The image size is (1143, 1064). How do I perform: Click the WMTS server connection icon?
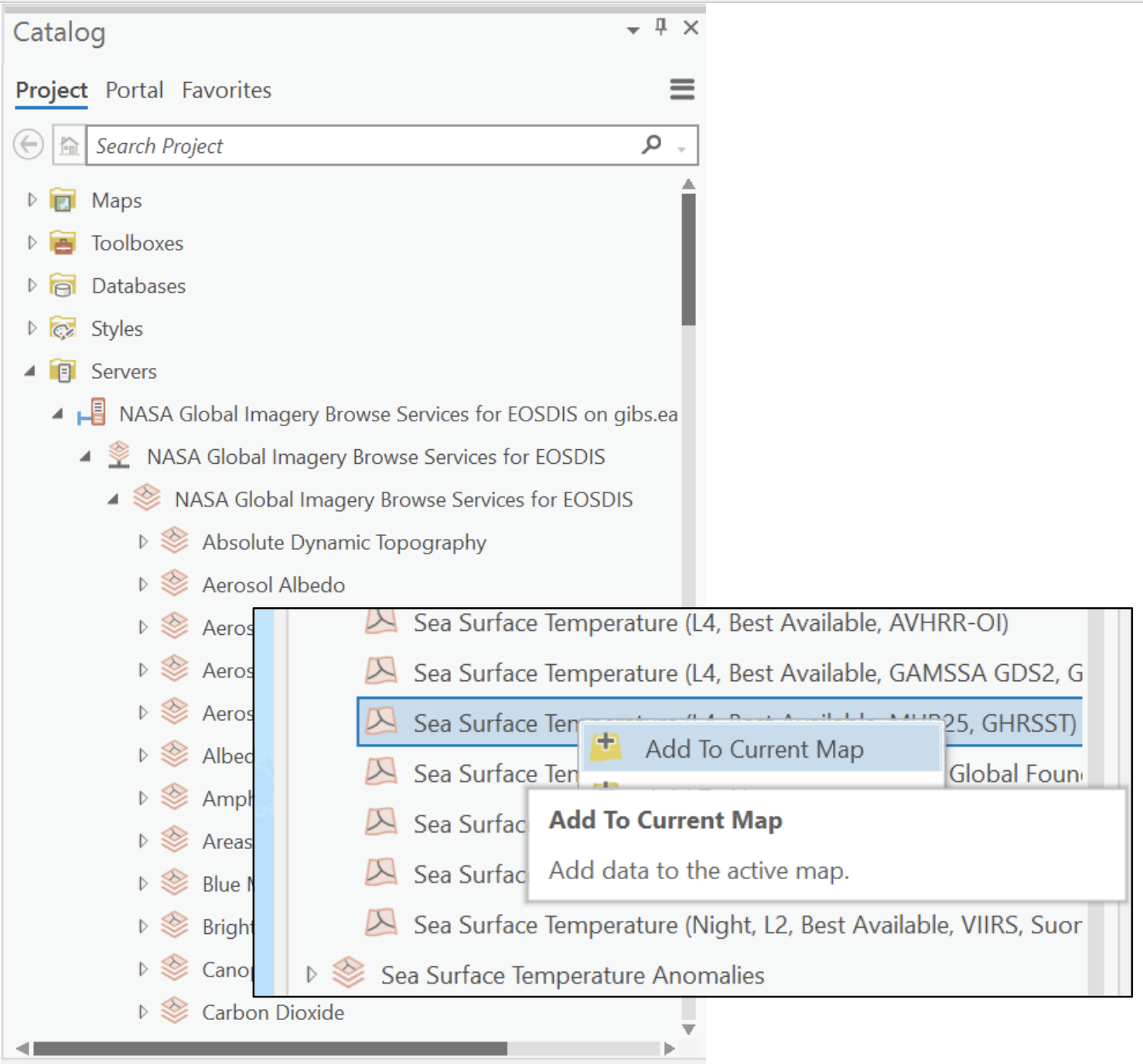92,413
